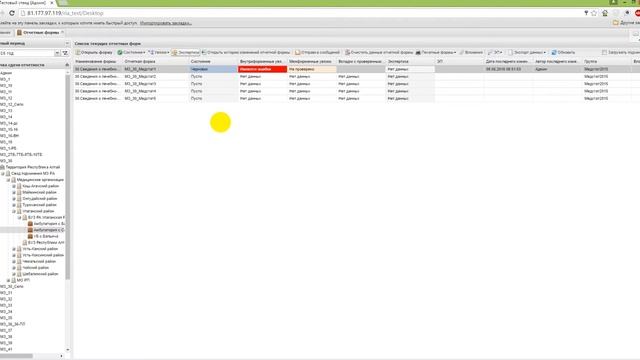Screen dimensions: 640x360
Task: Select "Админ" in the left tree
Action: (x=6, y=73)
